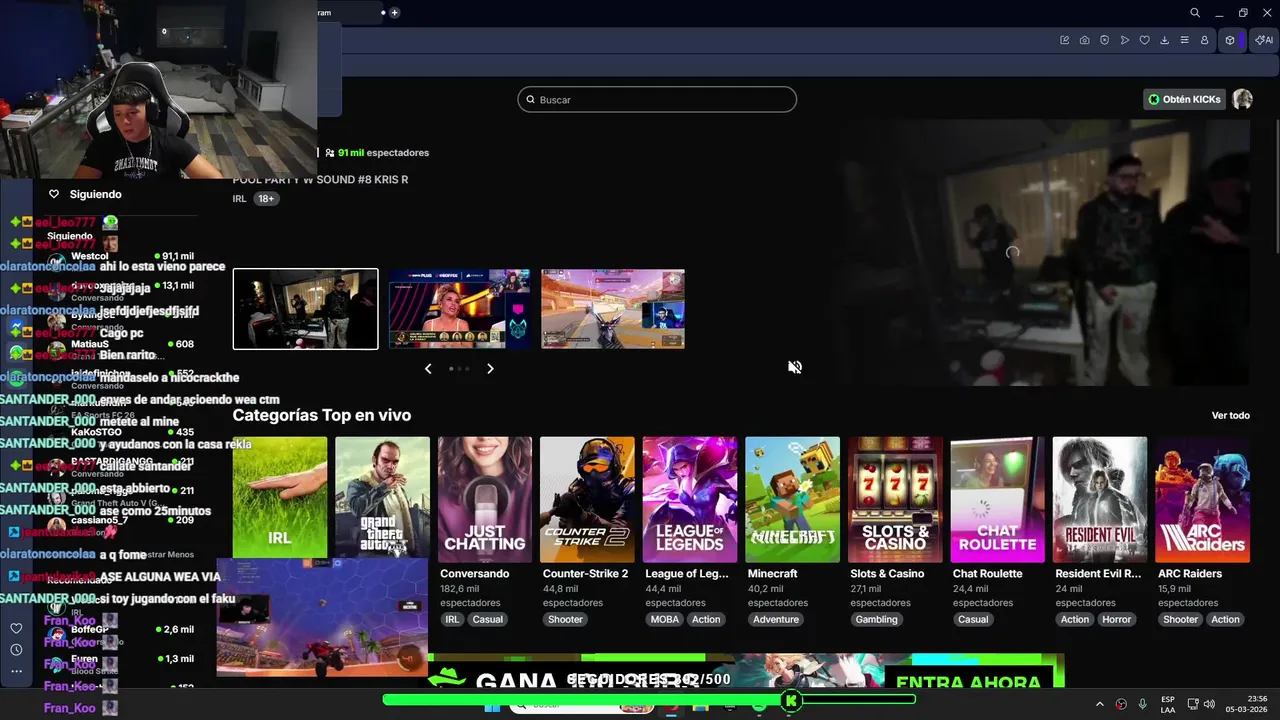Click the MOBA tag under League of Legends
Screen dimensions: 1280x720
[664, 619]
